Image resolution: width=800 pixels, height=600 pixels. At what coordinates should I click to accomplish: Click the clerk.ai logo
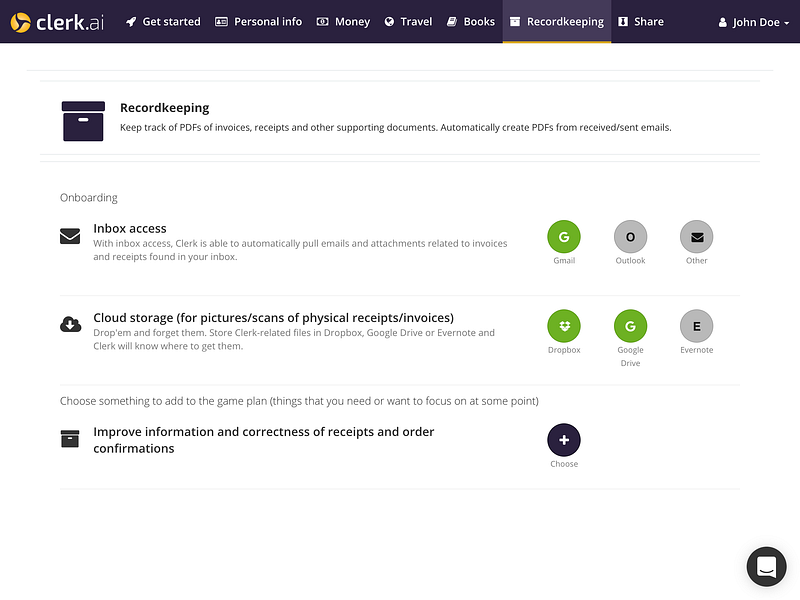point(57,22)
